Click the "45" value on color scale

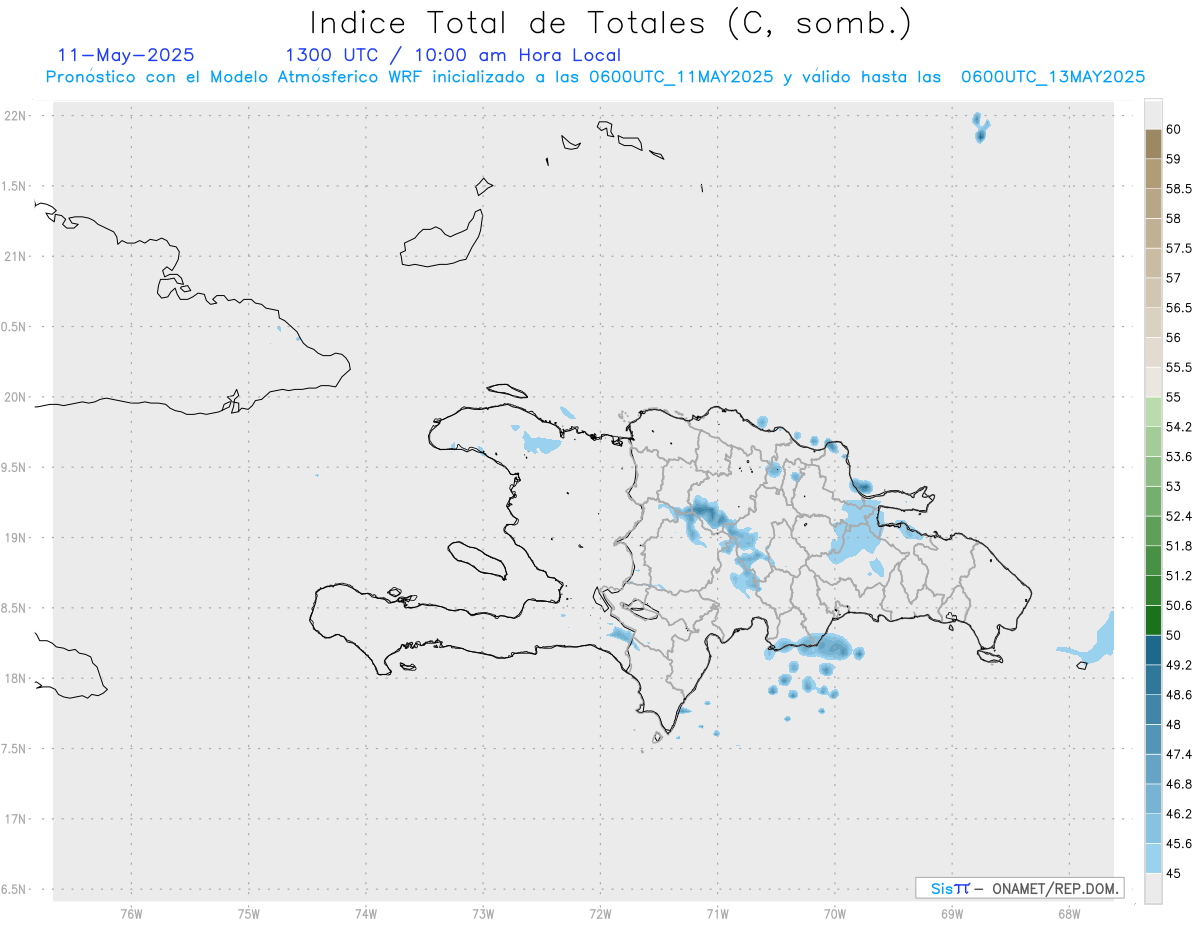[1173, 873]
